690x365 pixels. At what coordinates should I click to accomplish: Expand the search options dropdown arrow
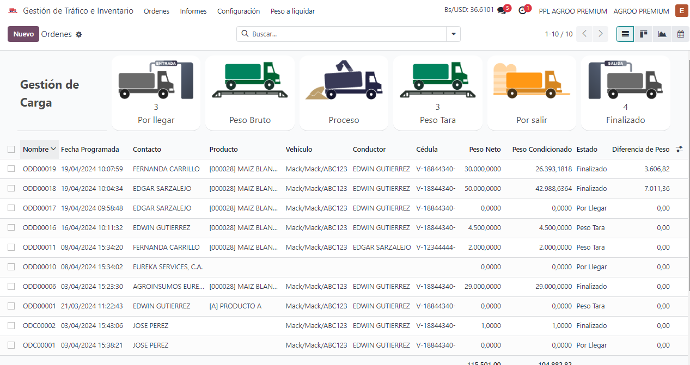pyautogui.click(x=453, y=34)
